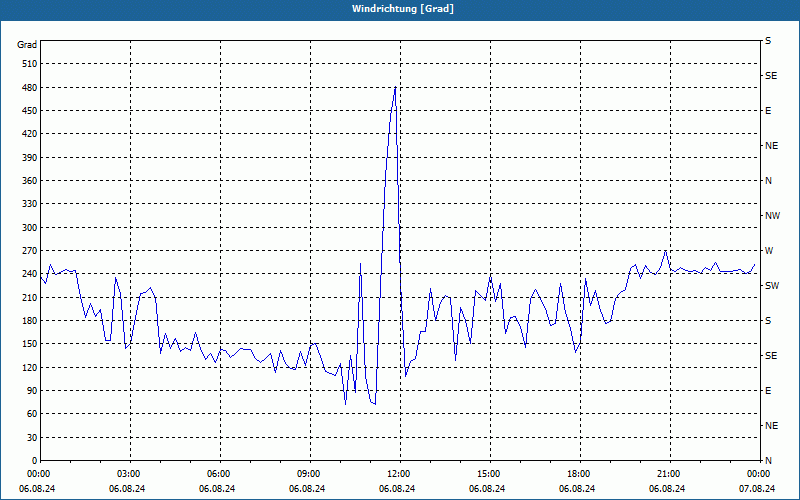
Task: Pick the 60 tick label
Action: 32,414
